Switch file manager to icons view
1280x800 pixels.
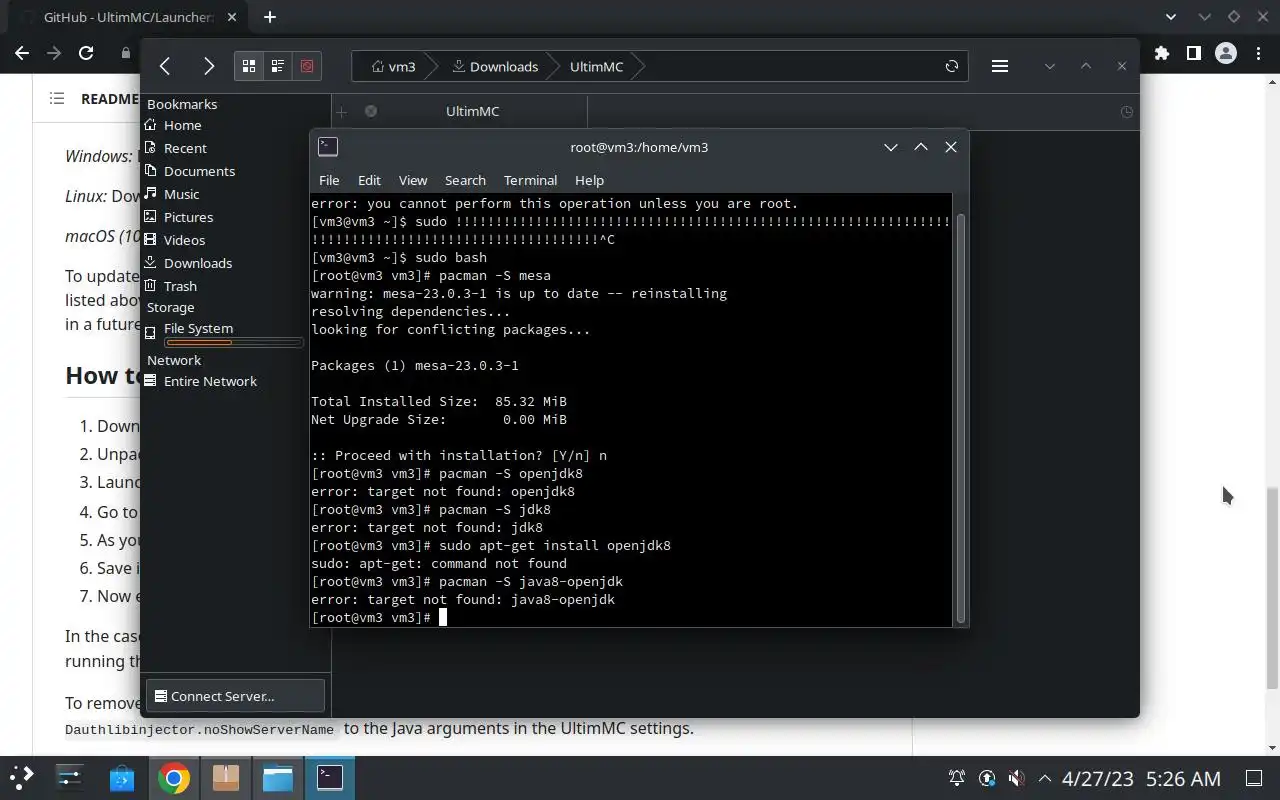pos(249,66)
